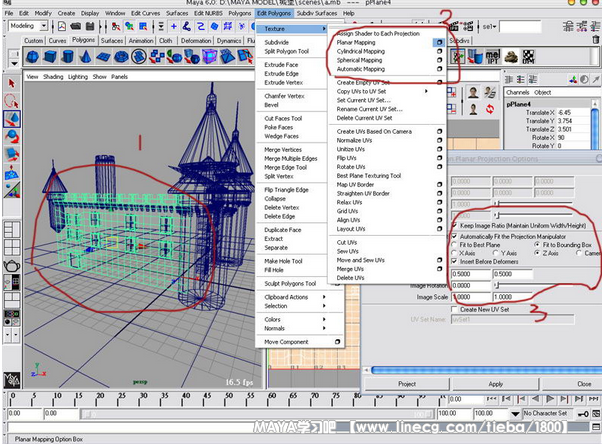Activate the scale tool
Image resolution: width=605 pixels, height=444 pixels.
(12, 154)
